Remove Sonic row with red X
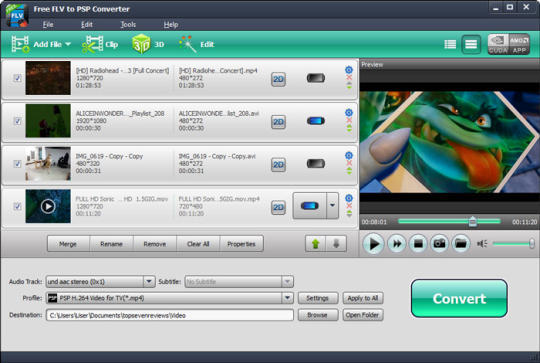 click(349, 206)
